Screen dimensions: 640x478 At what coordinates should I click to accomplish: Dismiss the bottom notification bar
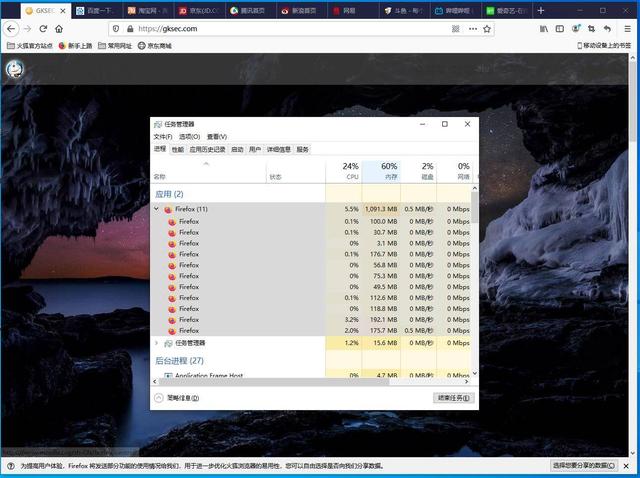click(x=626, y=466)
